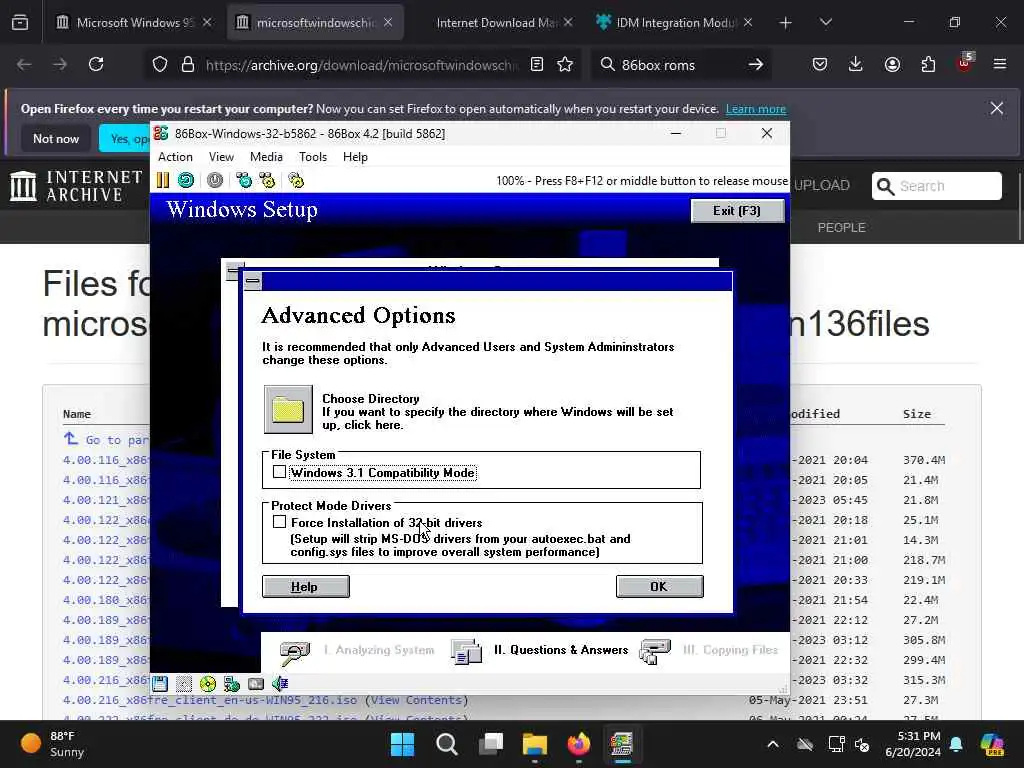Screen dimensions: 1024x768
Task: Switch to Microsoft Windows 95 Firefox tab
Action: point(135,22)
